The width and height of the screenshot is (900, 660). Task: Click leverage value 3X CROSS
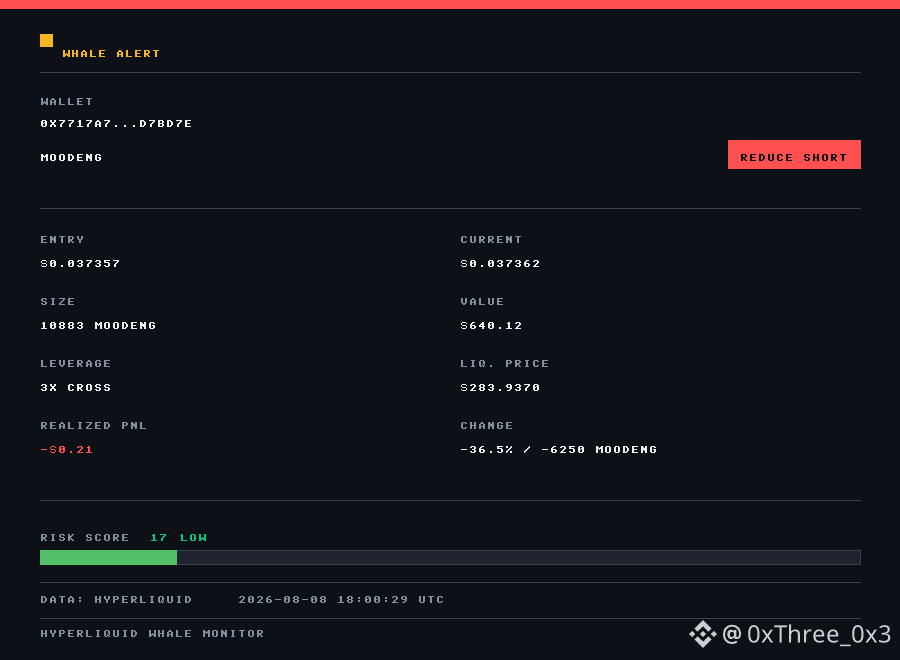[x=76, y=387]
